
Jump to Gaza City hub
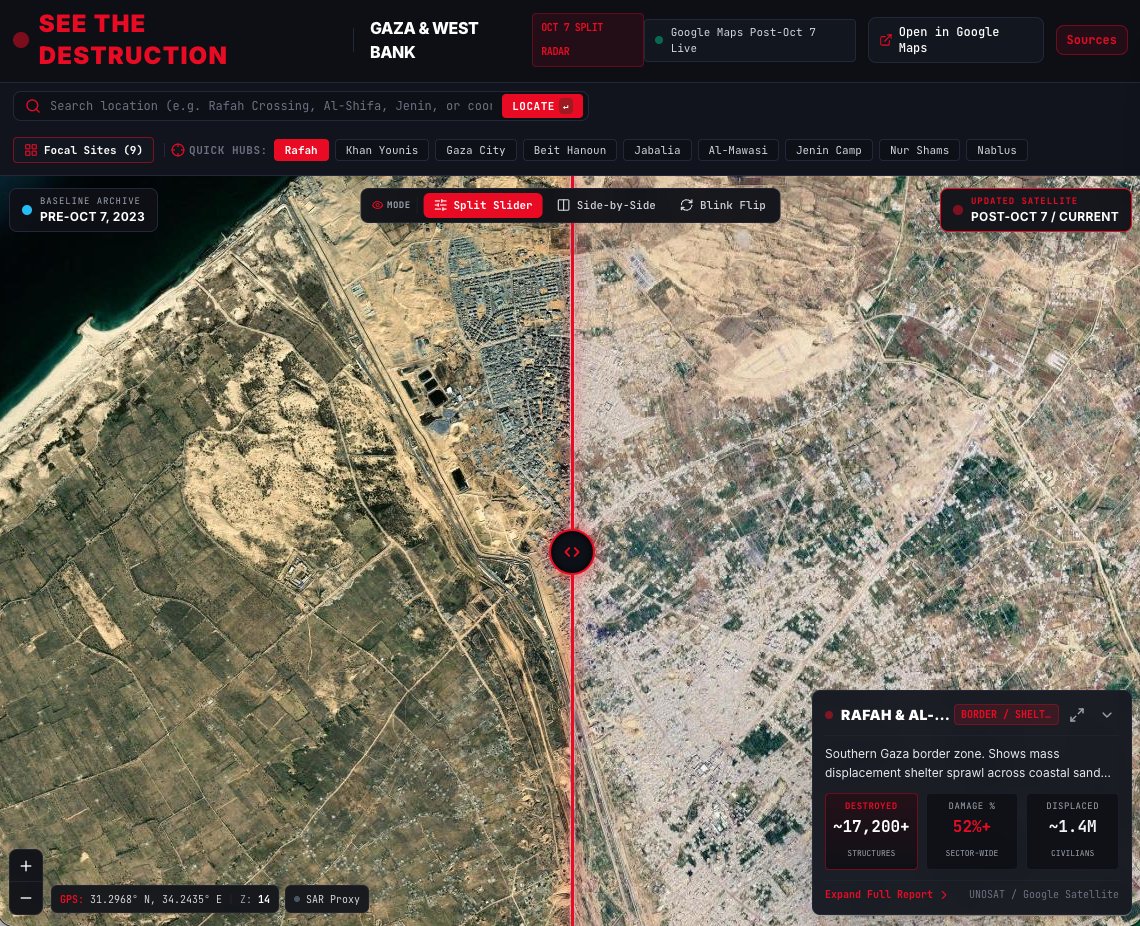475,150
